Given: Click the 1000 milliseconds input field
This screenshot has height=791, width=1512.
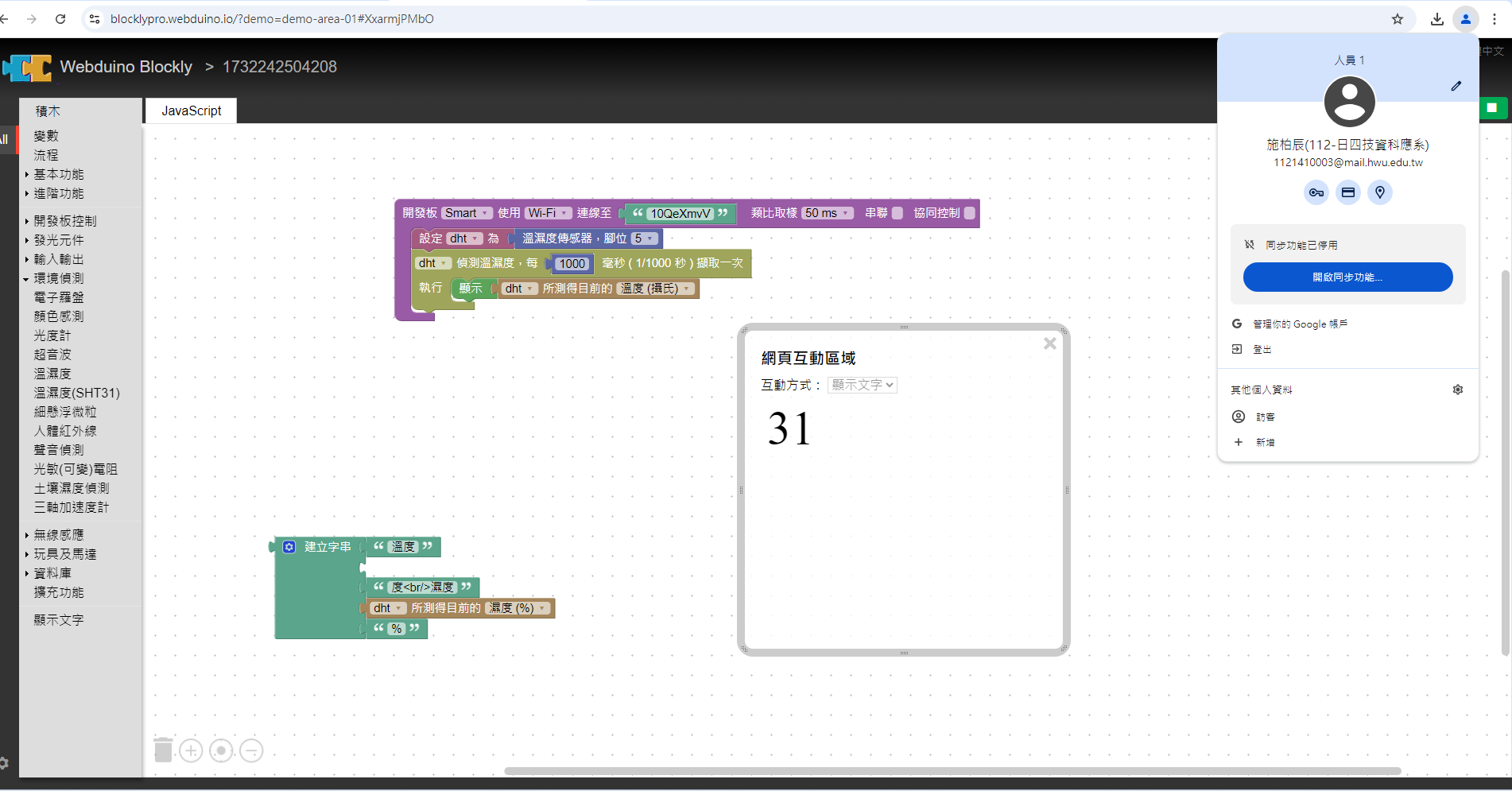Looking at the screenshot, I should pos(572,264).
